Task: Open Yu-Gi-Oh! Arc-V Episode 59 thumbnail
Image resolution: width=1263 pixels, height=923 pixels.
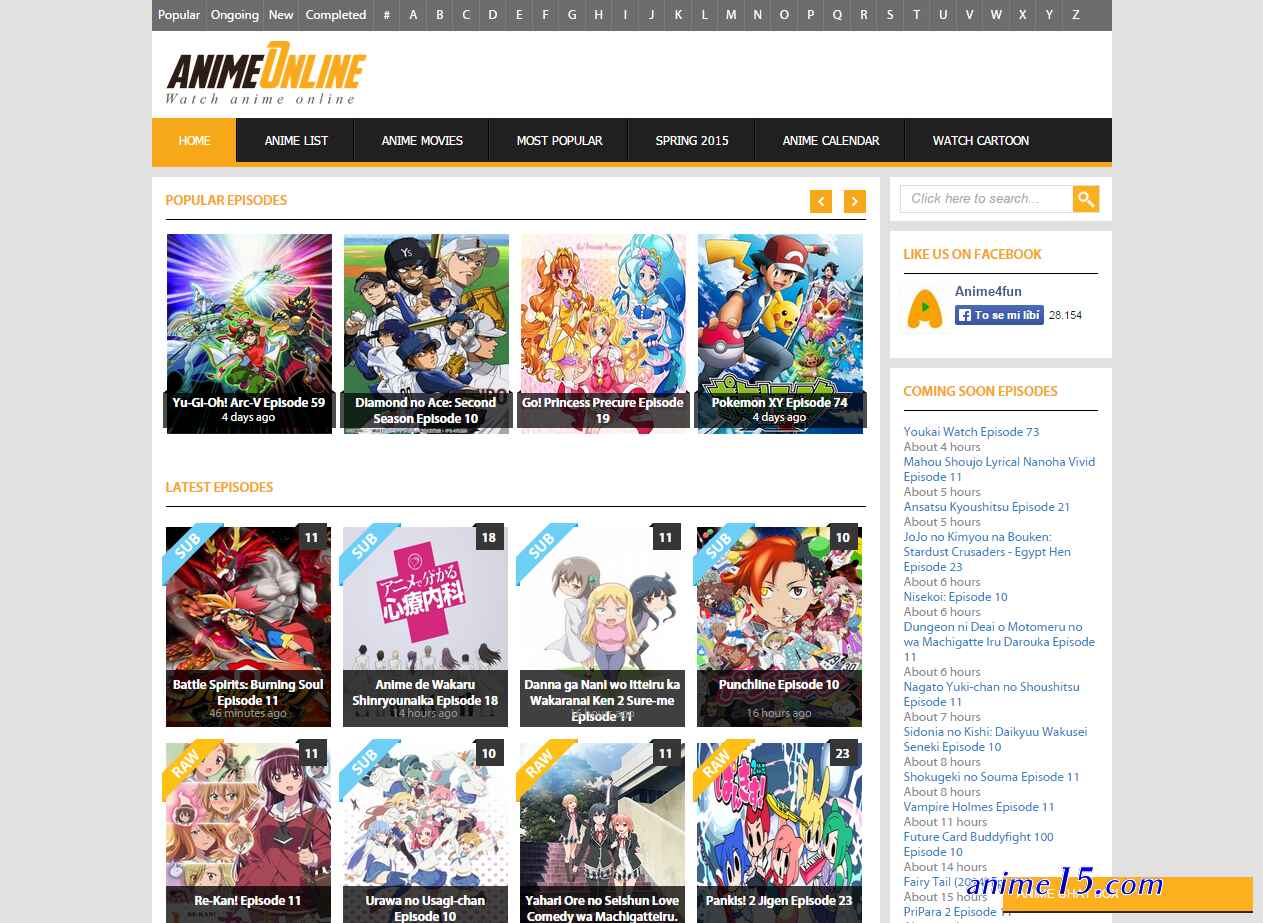Action: click(x=249, y=334)
